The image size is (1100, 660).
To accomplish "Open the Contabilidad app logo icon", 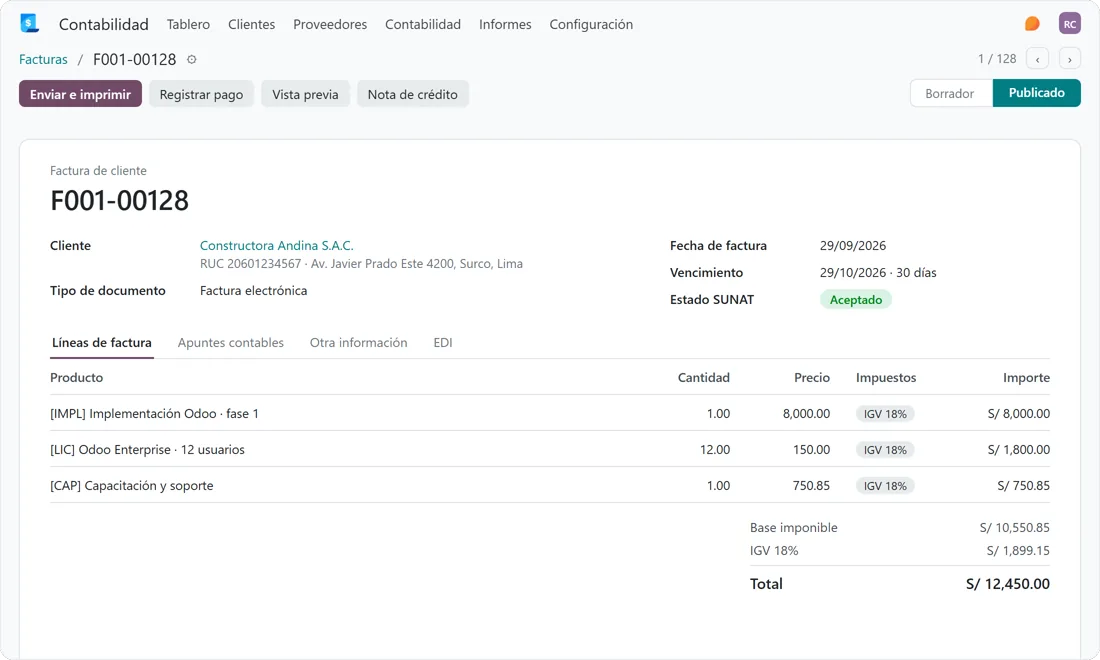I will pyautogui.click(x=29, y=23).
